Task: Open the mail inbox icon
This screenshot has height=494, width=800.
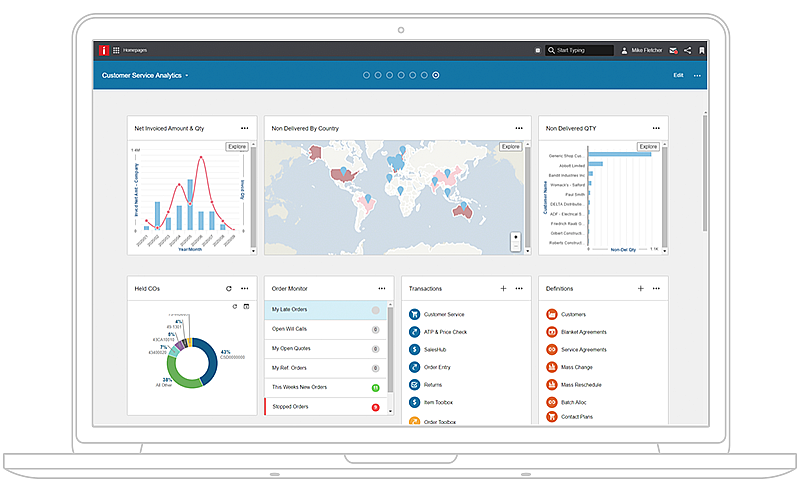Action: tap(673, 50)
